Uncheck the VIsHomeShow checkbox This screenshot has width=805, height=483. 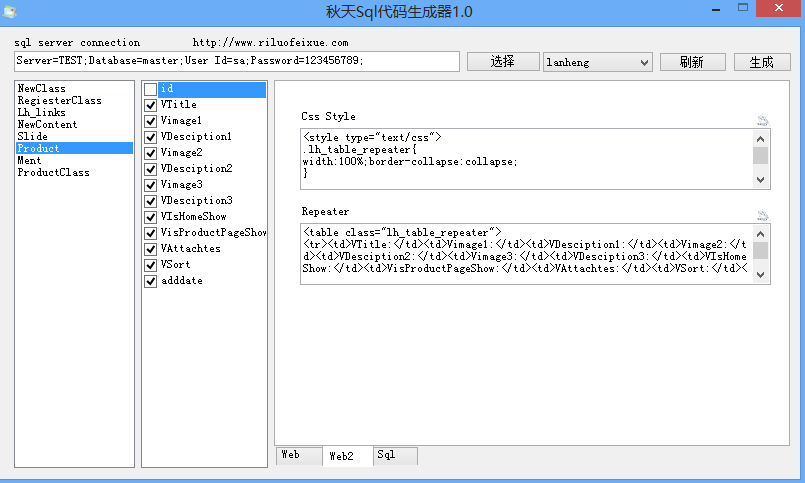pyautogui.click(x=150, y=217)
